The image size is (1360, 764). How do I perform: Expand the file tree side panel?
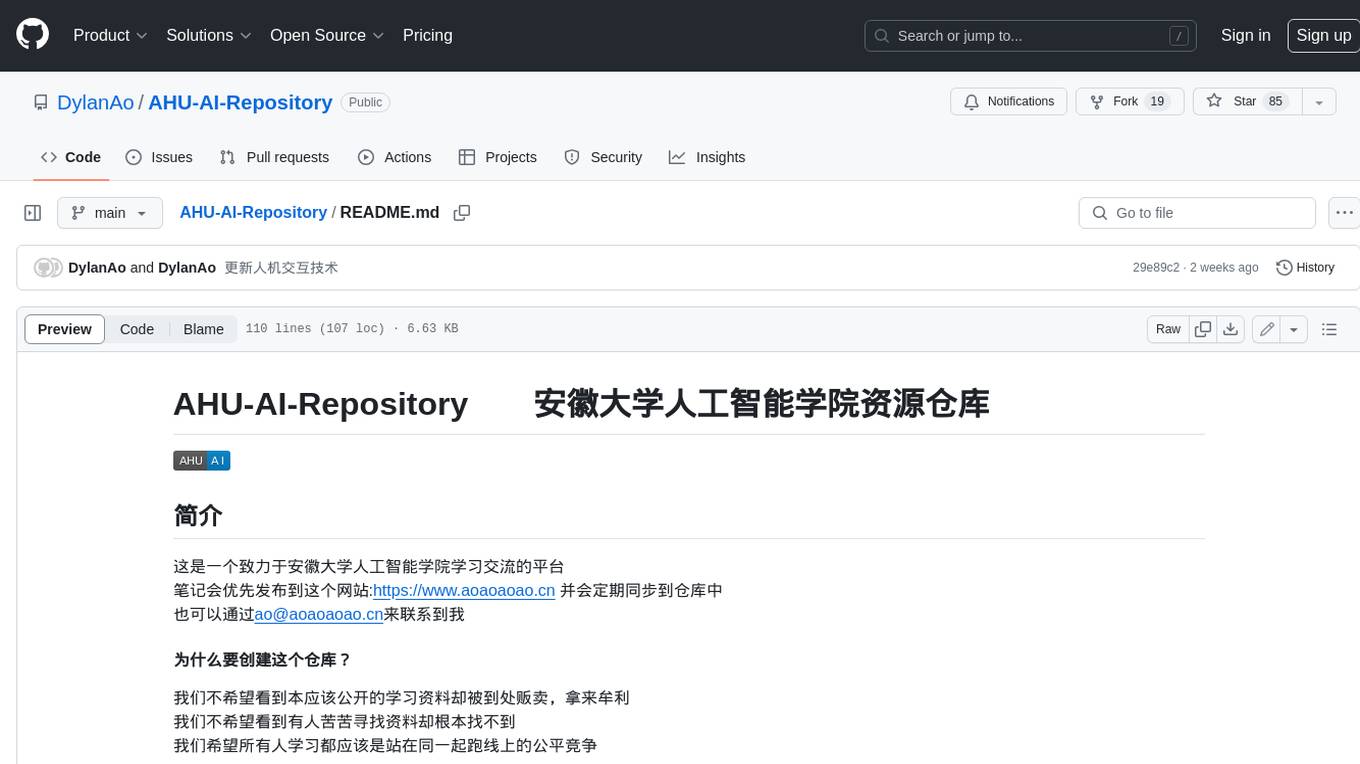(33, 213)
